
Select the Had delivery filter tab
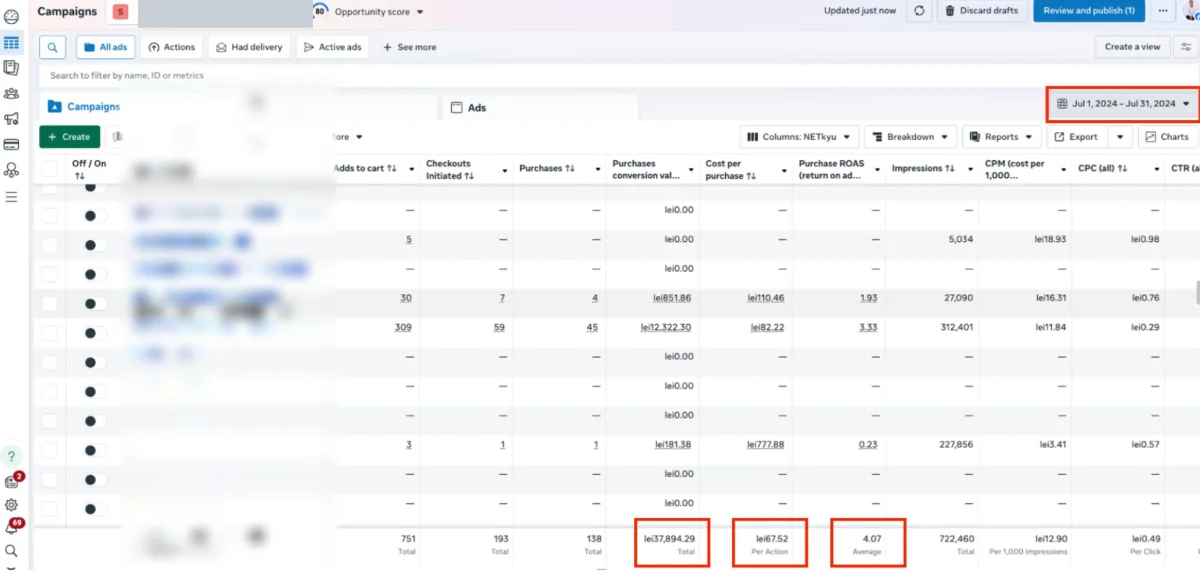[x=250, y=47]
